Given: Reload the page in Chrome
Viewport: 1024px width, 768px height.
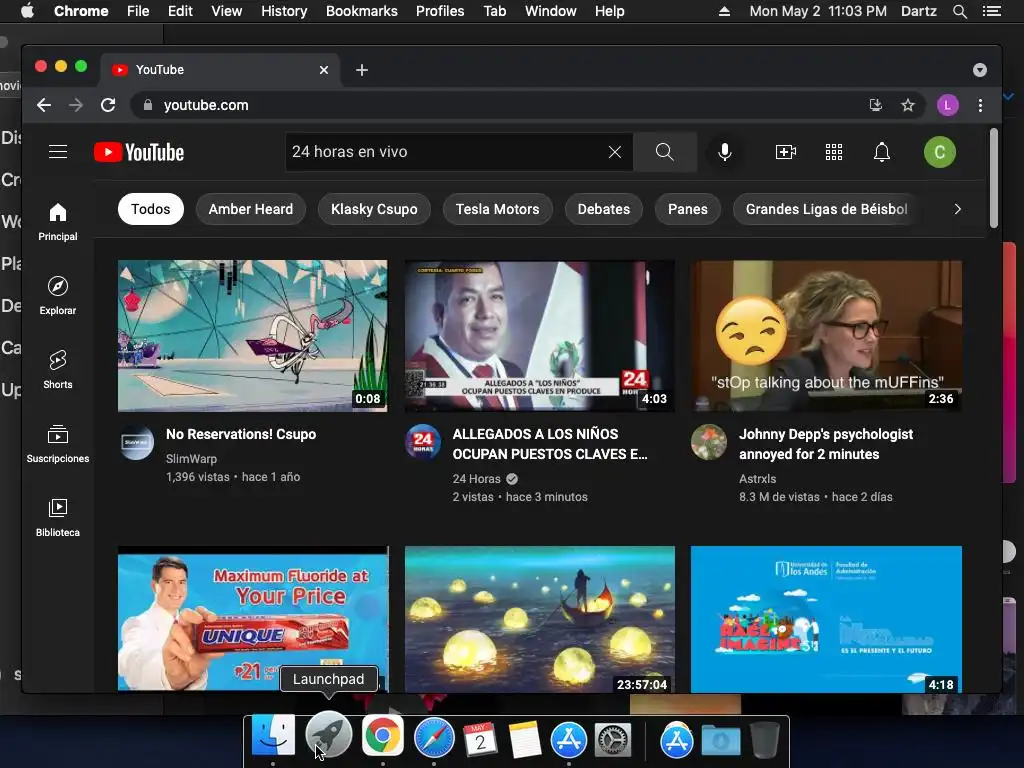Looking at the screenshot, I should [108, 105].
